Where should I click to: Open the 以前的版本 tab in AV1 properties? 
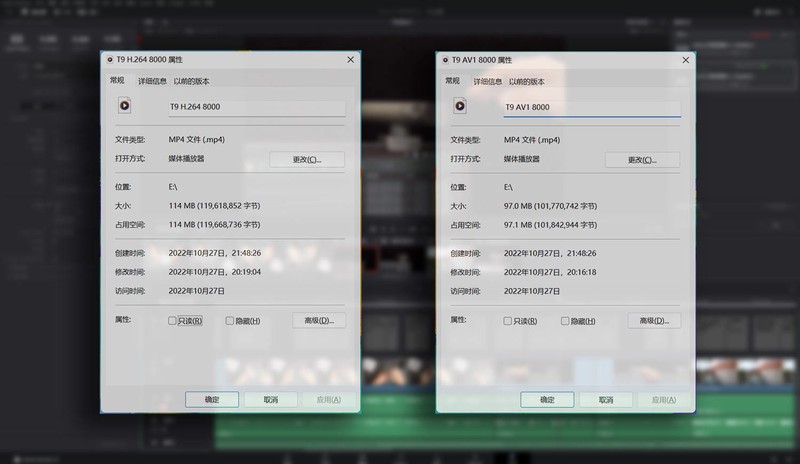527,82
